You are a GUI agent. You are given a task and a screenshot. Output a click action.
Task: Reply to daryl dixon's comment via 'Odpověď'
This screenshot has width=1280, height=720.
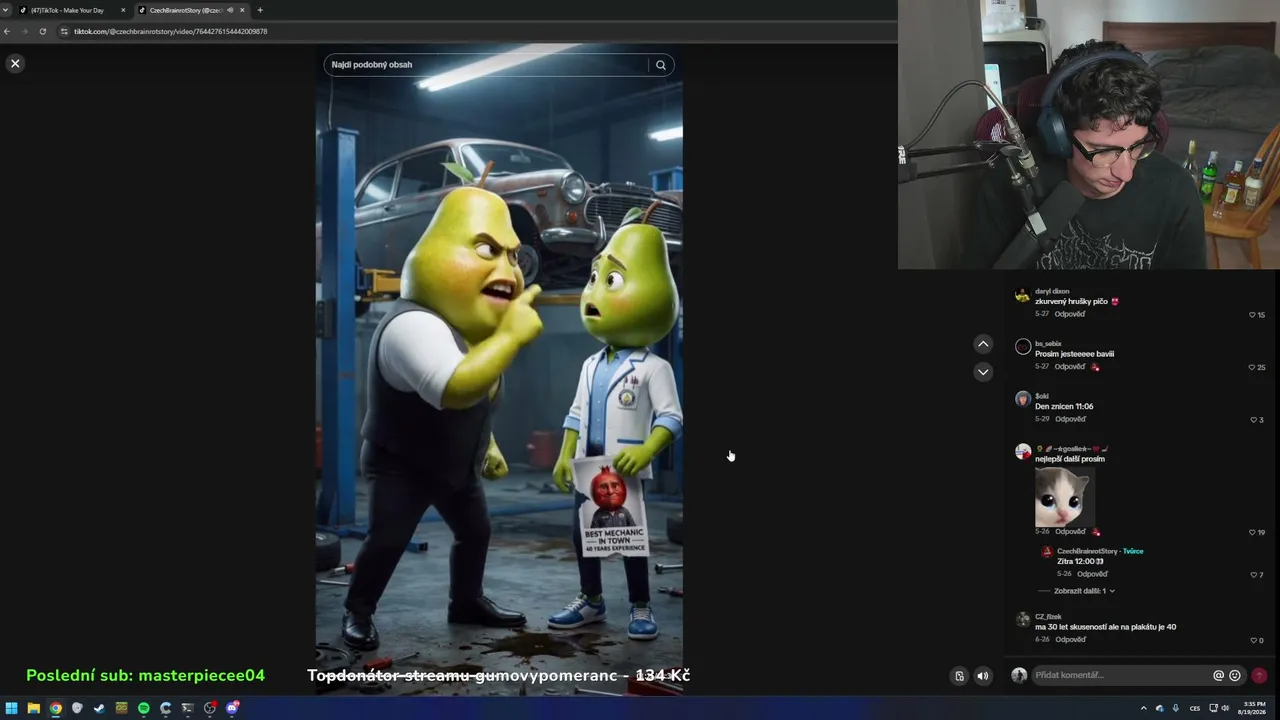coord(1069,314)
